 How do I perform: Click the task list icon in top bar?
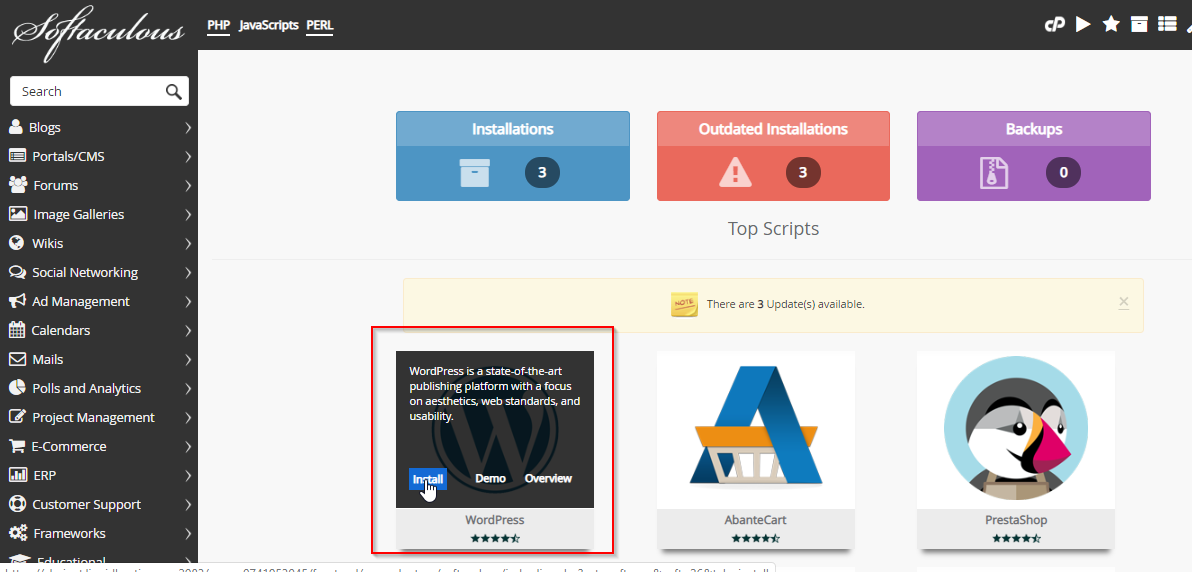pos(1167,24)
